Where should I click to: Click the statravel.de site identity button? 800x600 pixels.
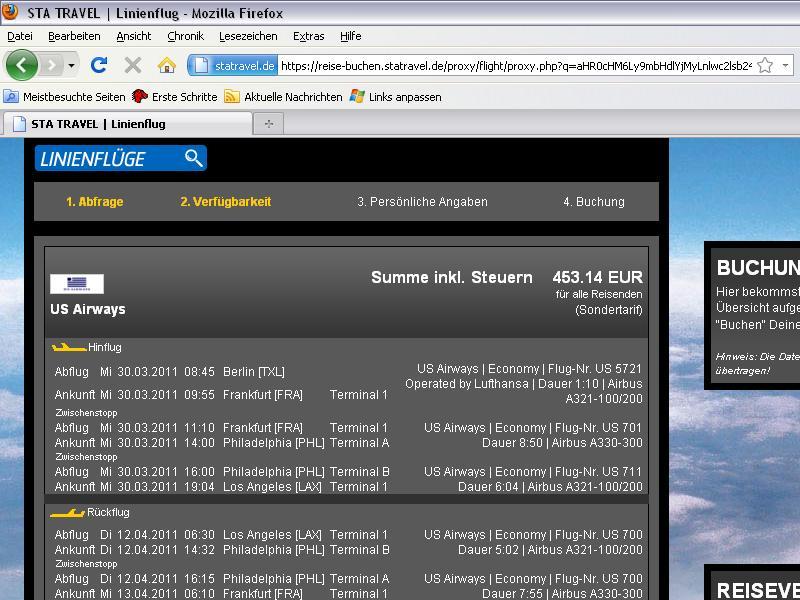click(233, 65)
